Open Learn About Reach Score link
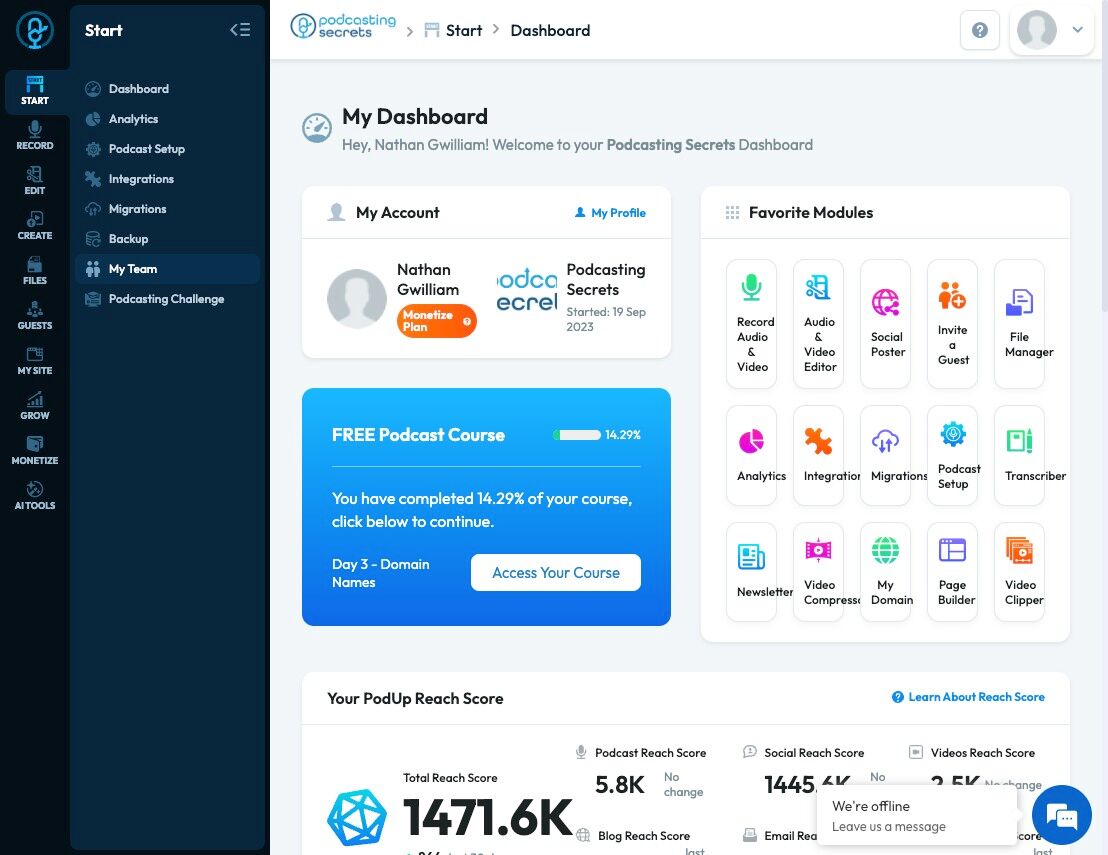 [968, 697]
